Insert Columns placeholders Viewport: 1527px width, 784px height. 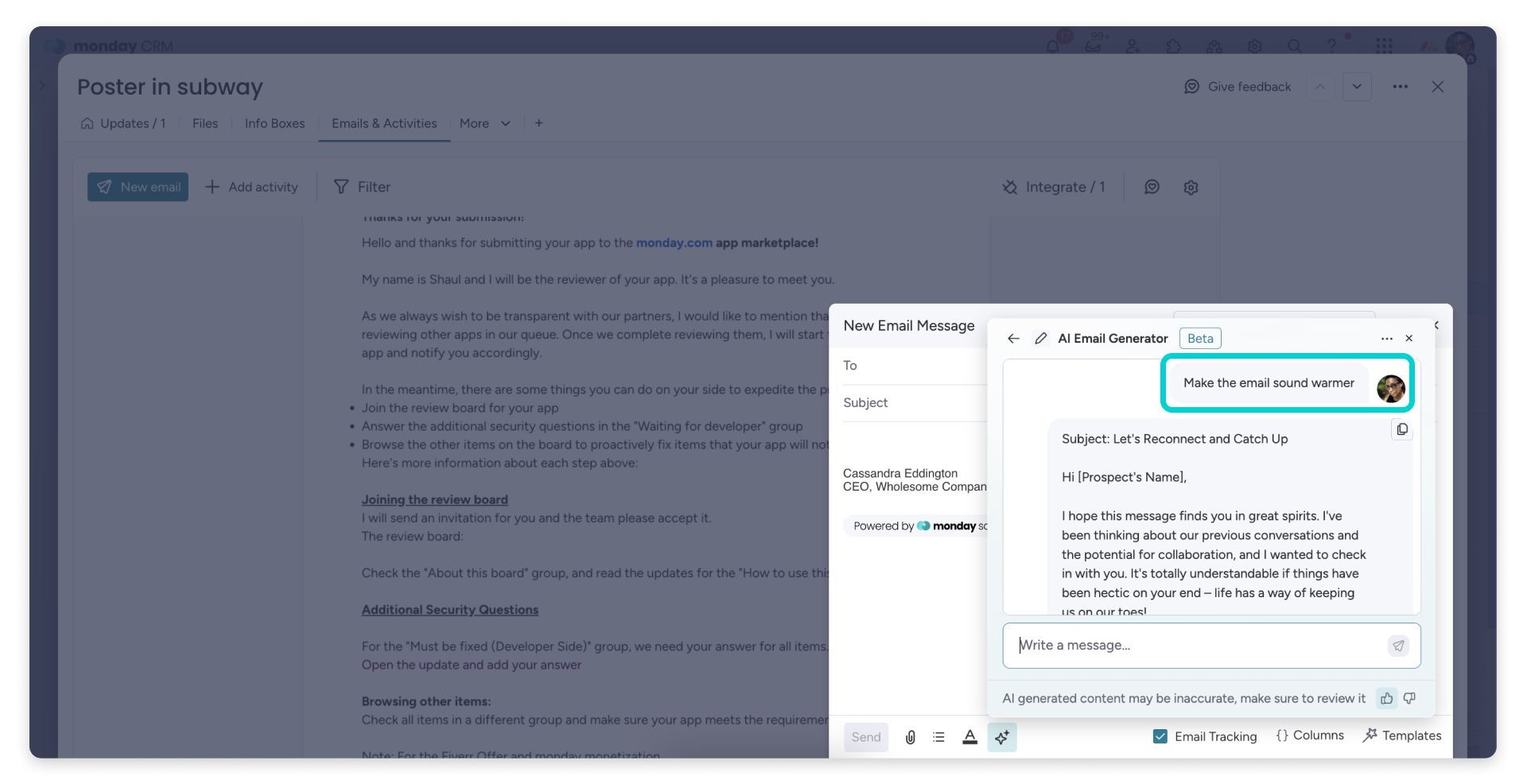tap(1310, 735)
